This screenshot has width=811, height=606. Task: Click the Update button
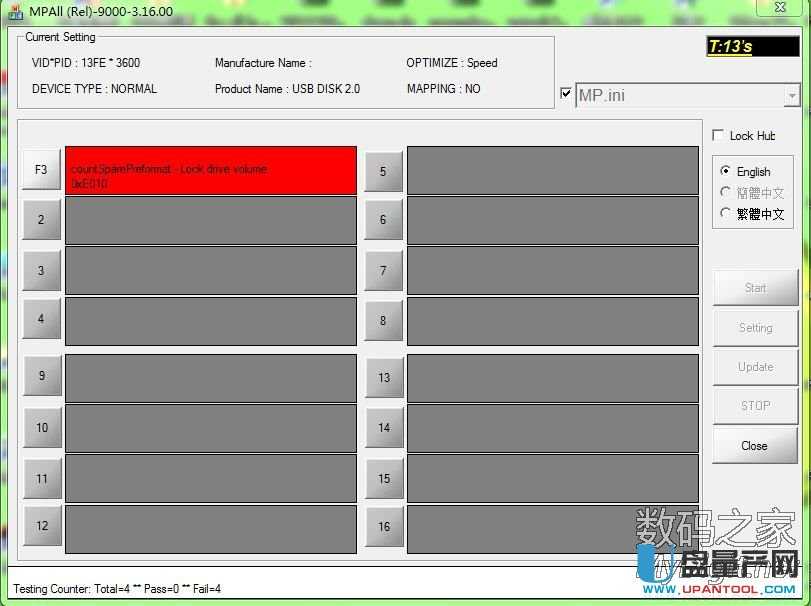pyautogui.click(x=755, y=367)
